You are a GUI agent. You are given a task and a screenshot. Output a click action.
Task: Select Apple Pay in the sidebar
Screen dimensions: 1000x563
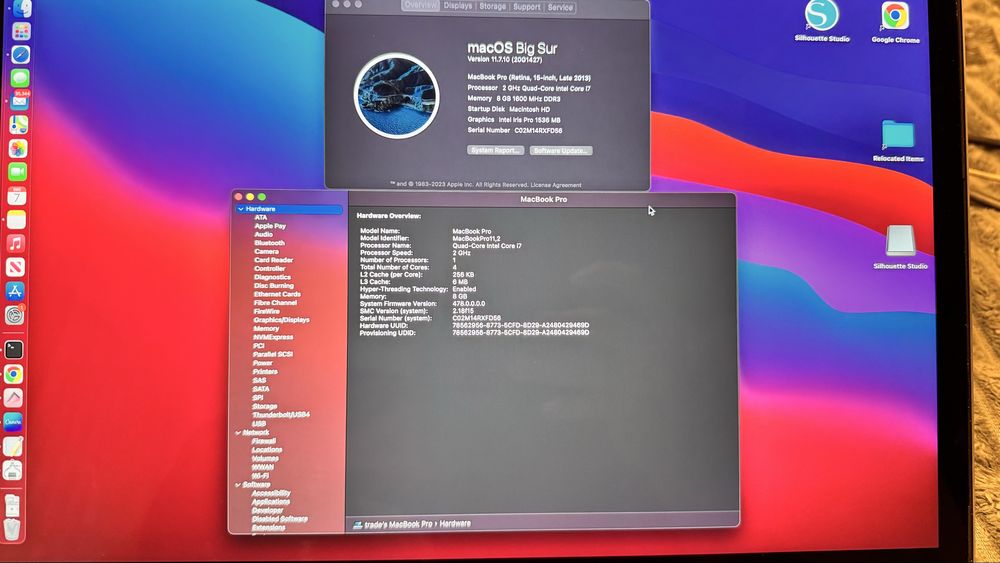pyautogui.click(x=270, y=226)
